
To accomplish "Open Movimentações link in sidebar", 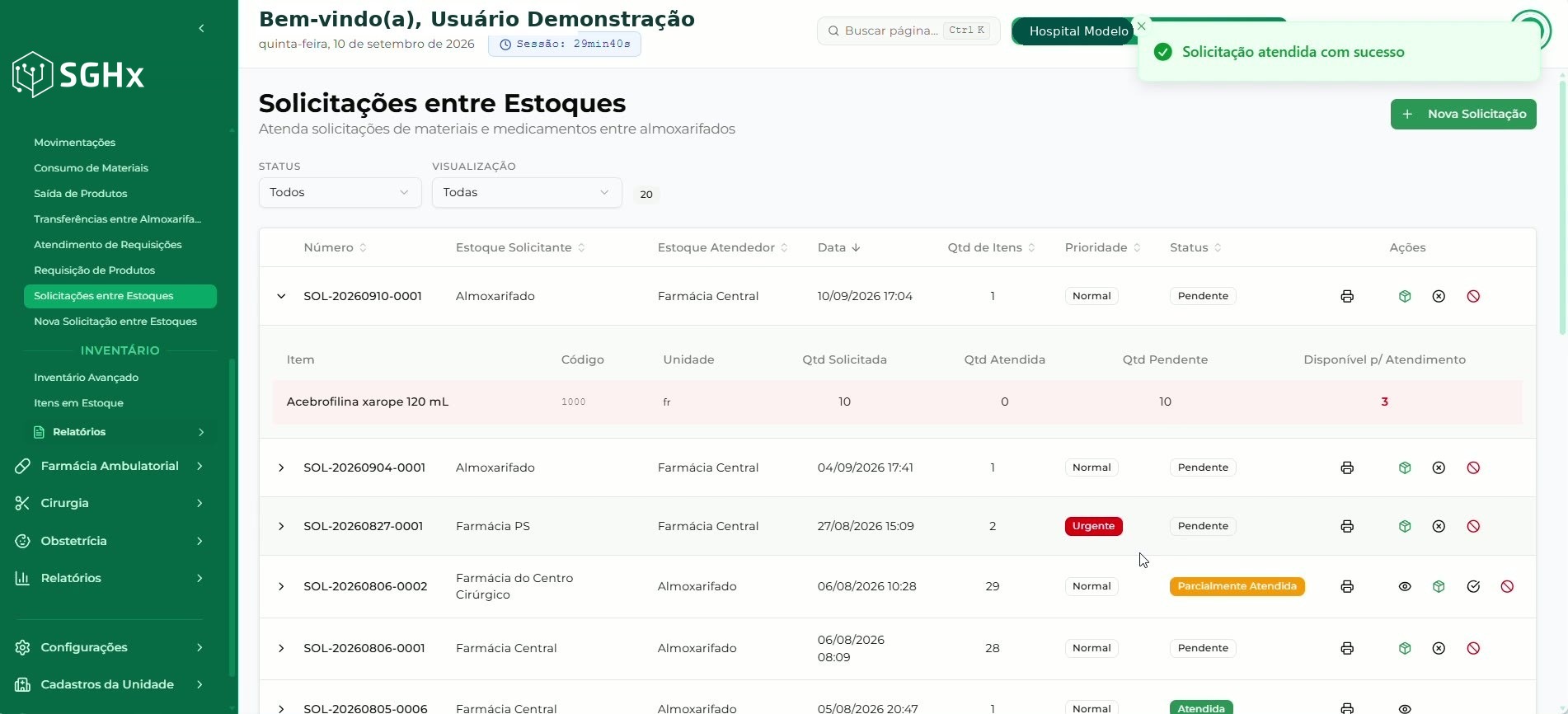I will point(74,143).
